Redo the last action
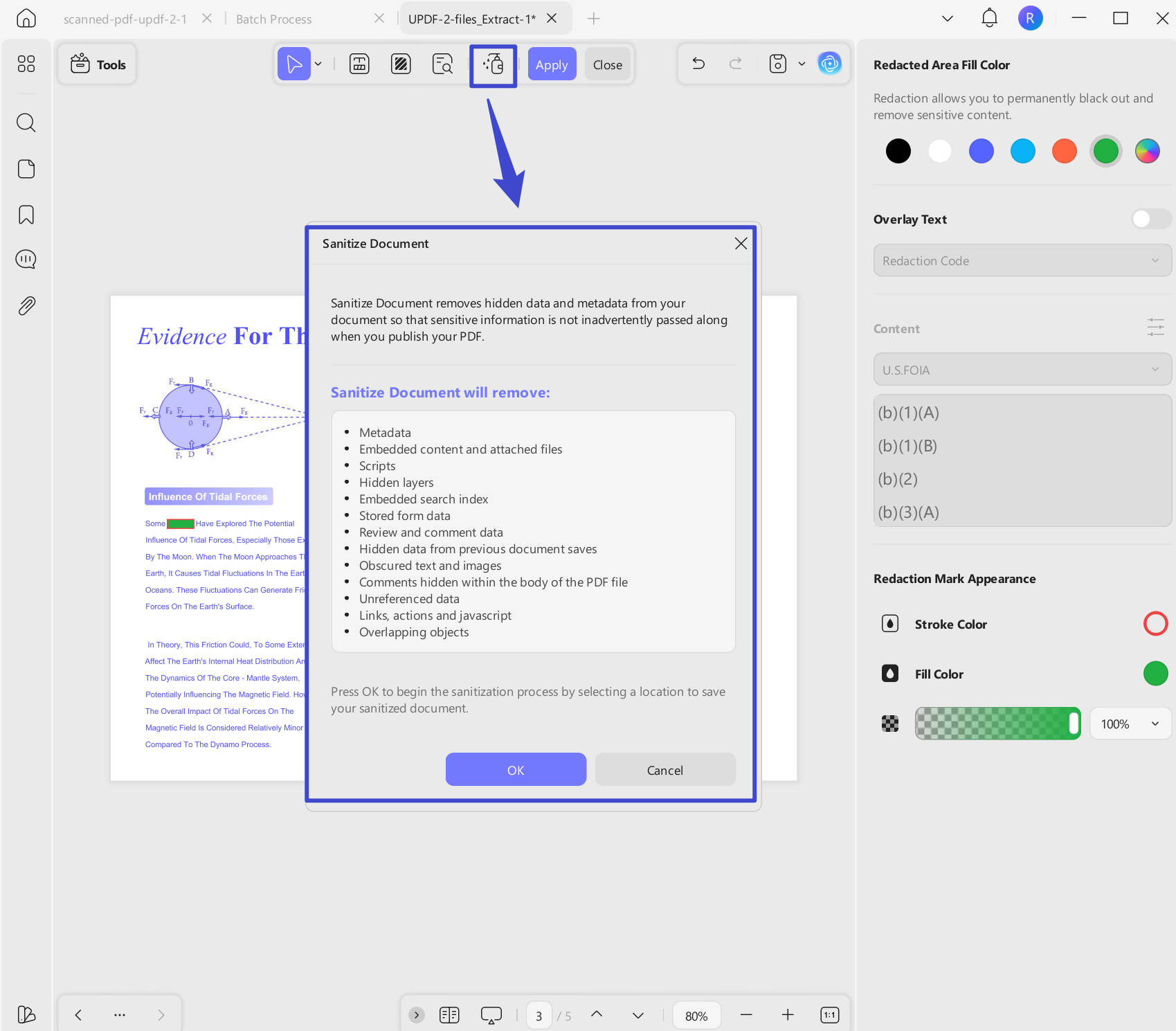1176x1031 pixels. pyautogui.click(x=736, y=64)
